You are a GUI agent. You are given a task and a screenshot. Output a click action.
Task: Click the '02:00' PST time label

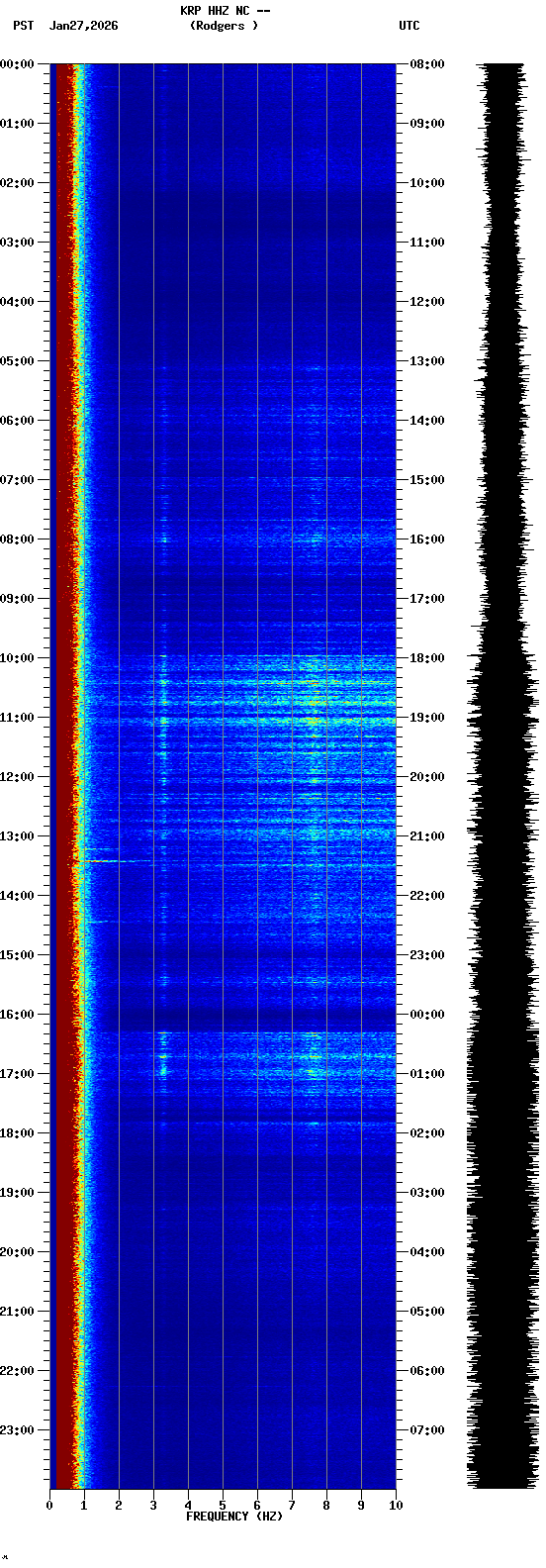pos(17,183)
